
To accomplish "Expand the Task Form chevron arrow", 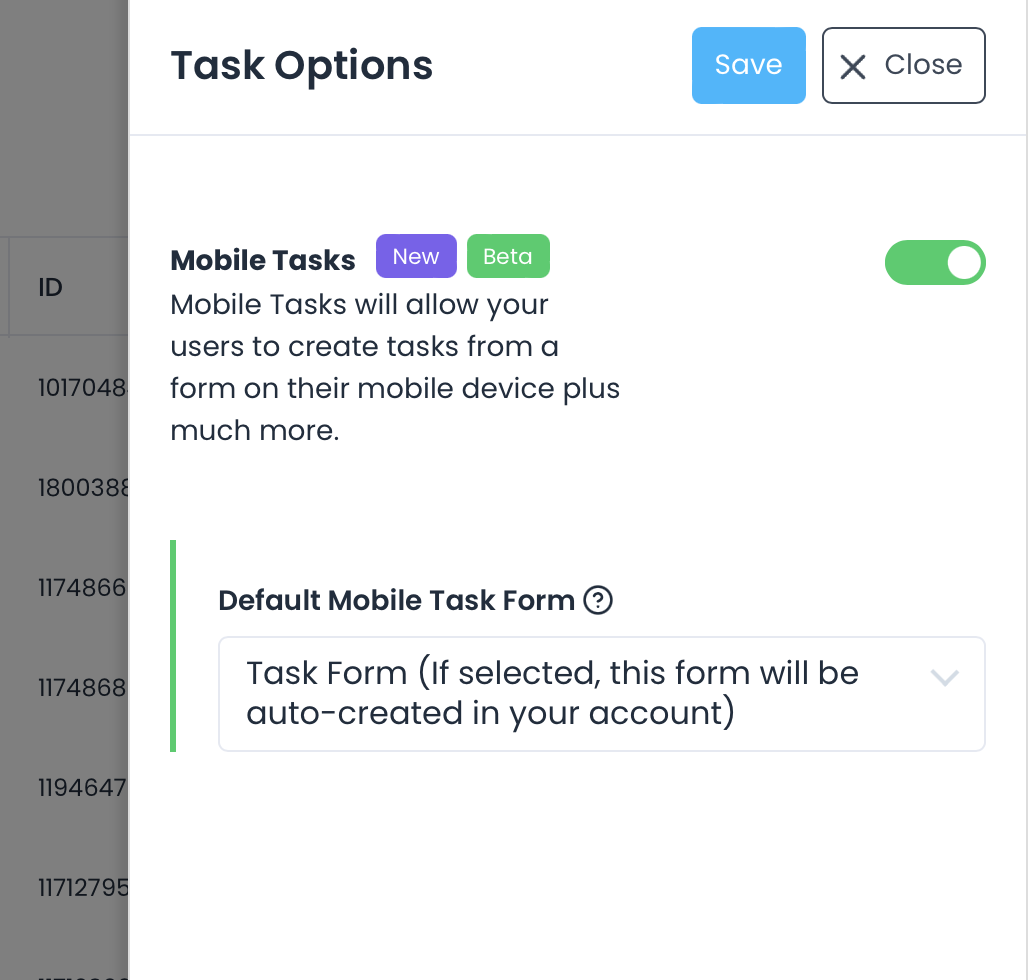I will coord(944,678).
